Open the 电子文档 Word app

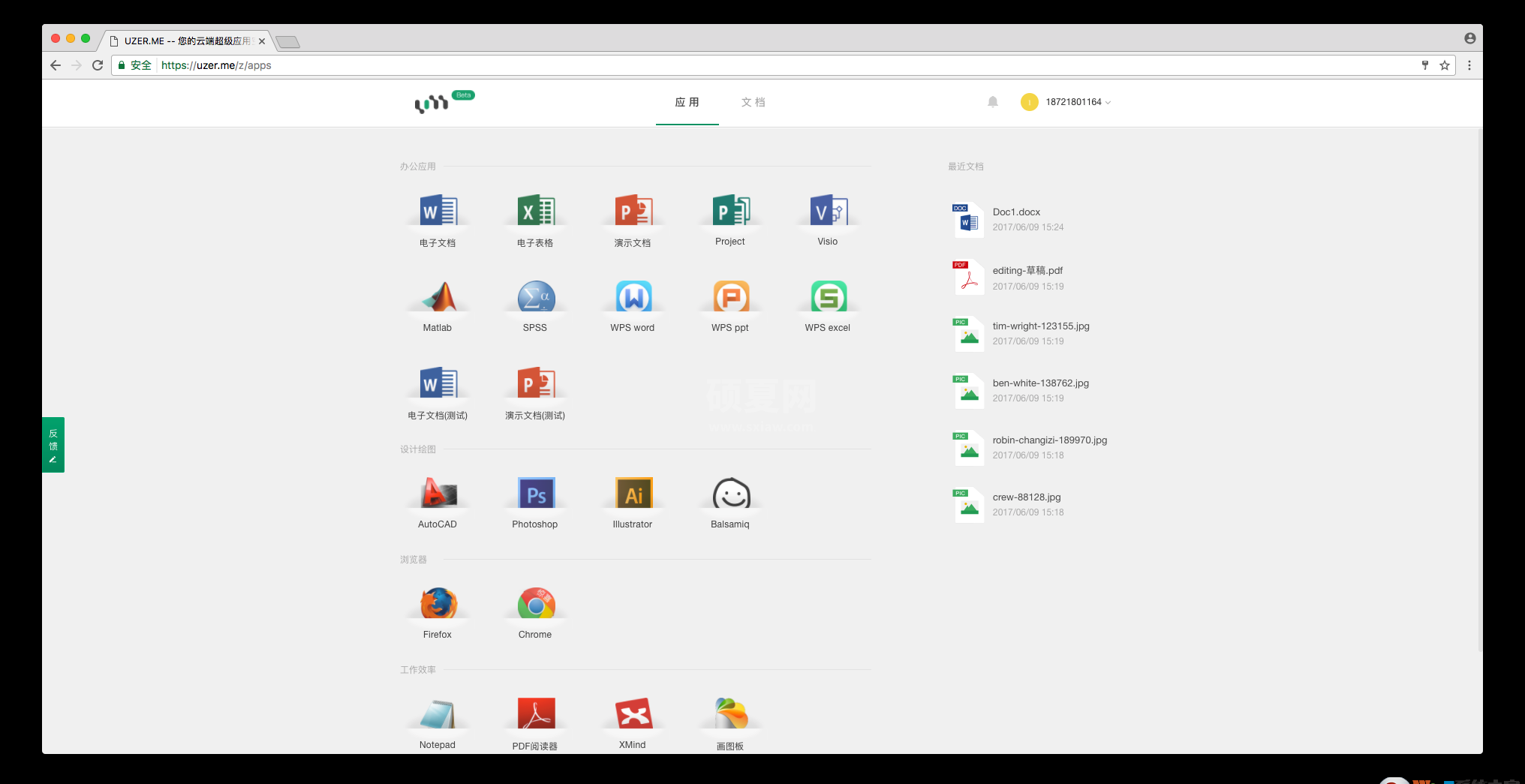[x=438, y=211]
